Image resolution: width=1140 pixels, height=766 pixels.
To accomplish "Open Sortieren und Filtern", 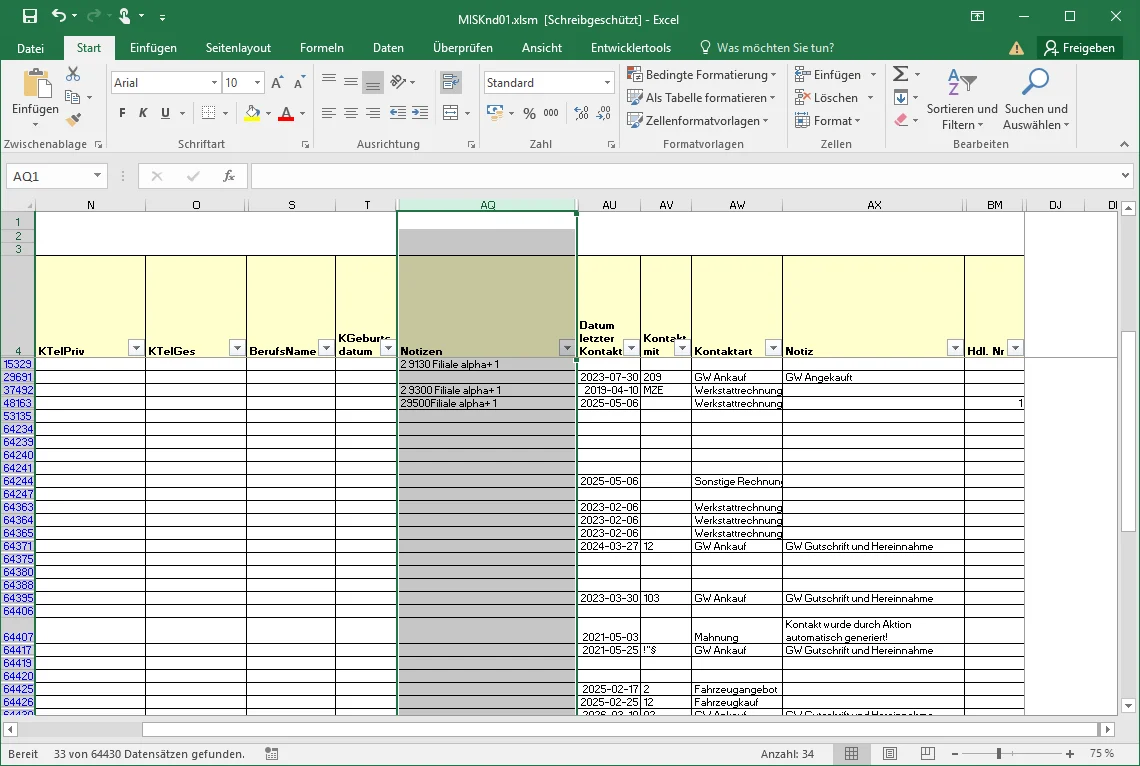I will coord(962,100).
